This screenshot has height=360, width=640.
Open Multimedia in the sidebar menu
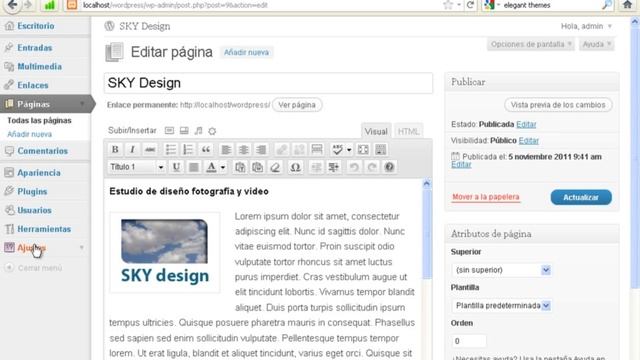(40, 67)
